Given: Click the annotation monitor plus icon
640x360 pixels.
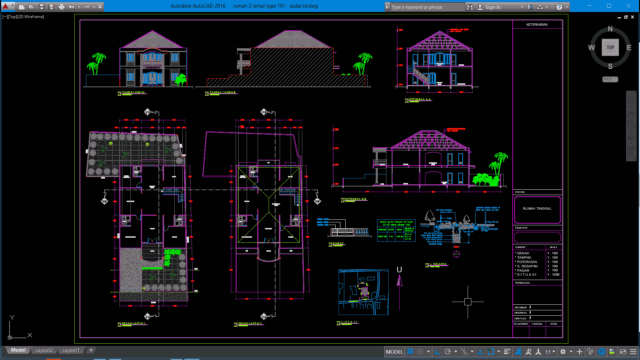Looking at the screenshot, I should click(579, 352).
